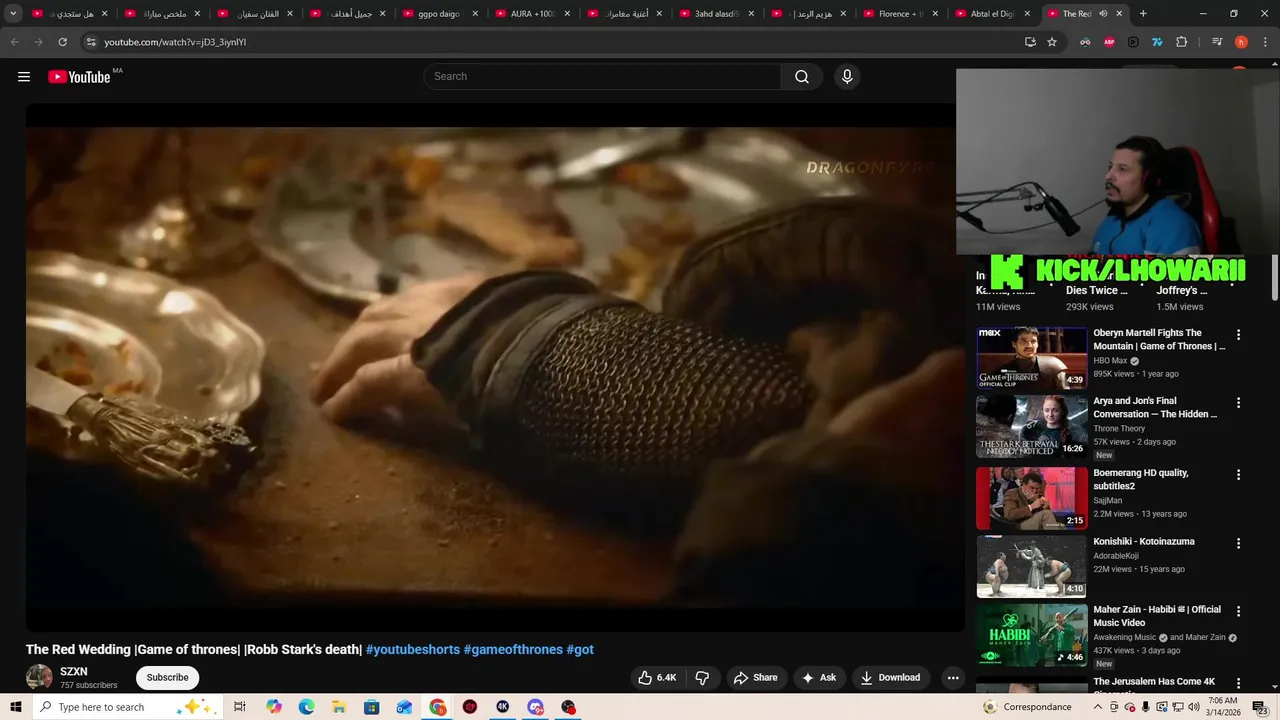This screenshot has height=720, width=1280.
Task: Open the SZXN channel avatar
Action: (x=39, y=677)
